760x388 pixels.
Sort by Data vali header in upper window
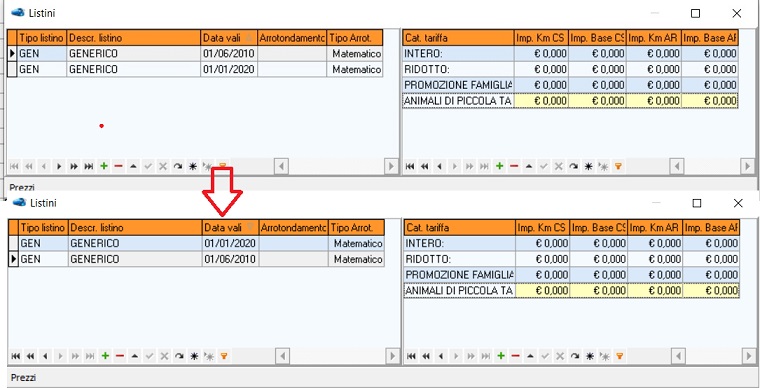coord(229,38)
